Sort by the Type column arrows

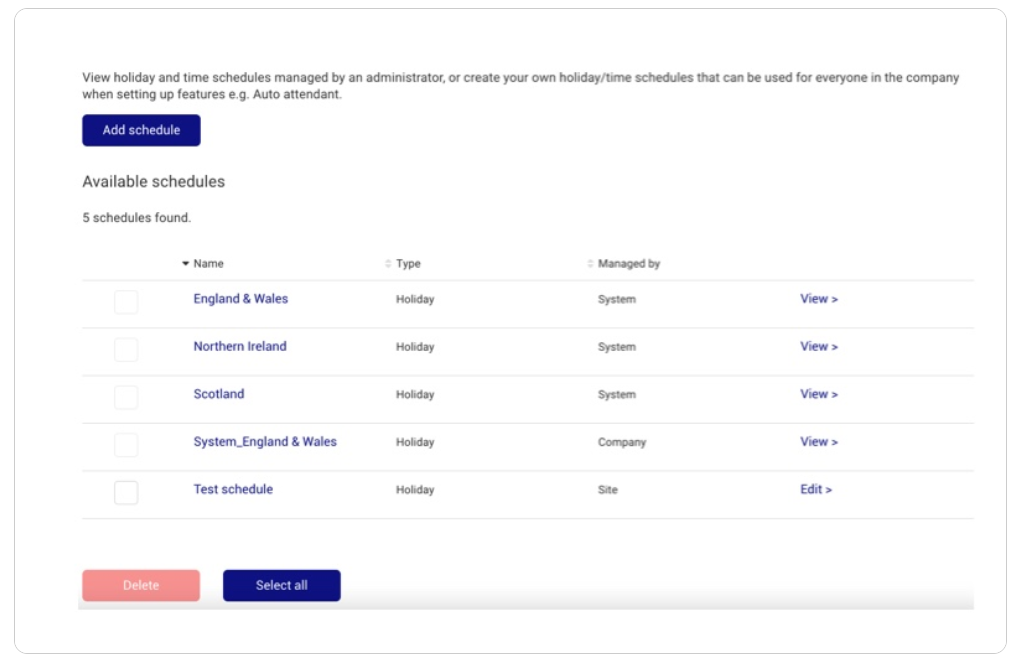point(388,263)
